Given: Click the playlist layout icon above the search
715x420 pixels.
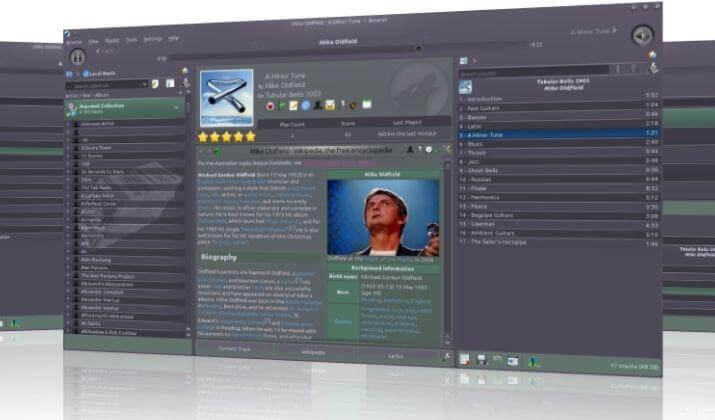Looking at the screenshot, I should coord(464,61).
